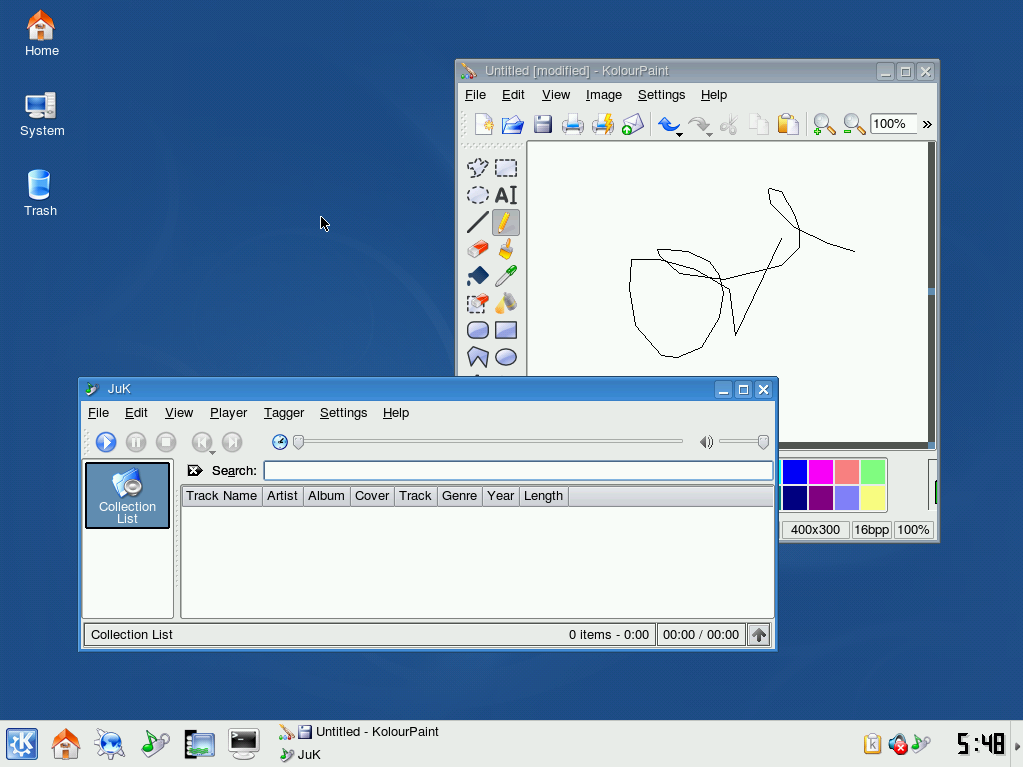Choose the Flood Fill bucket tool
The height and width of the screenshot is (767, 1023).
click(x=478, y=276)
